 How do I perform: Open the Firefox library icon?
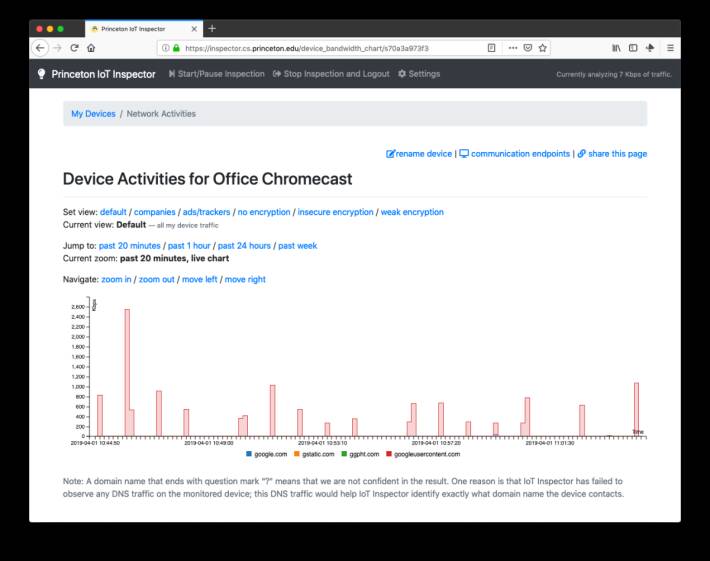(616, 48)
